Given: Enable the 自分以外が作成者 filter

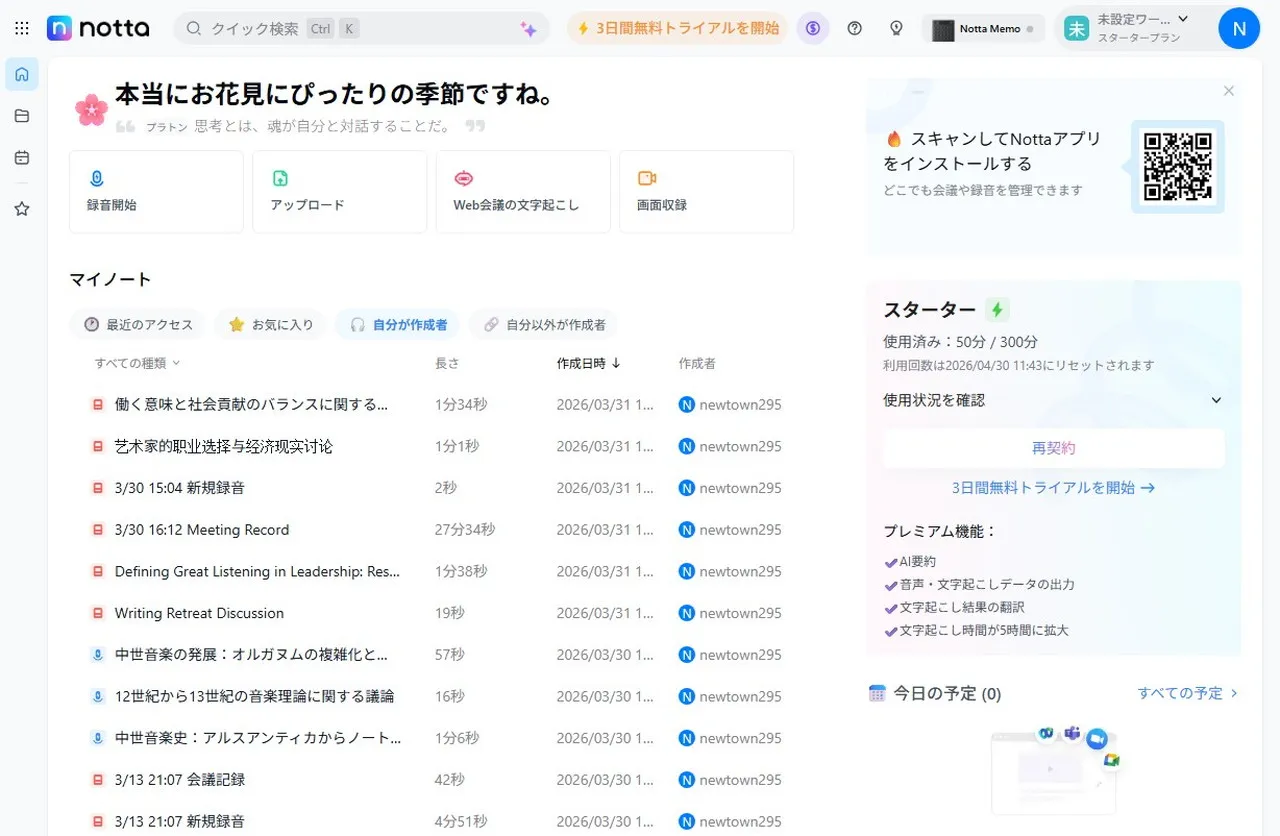Looking at the screenshot, I should (542, 324).
